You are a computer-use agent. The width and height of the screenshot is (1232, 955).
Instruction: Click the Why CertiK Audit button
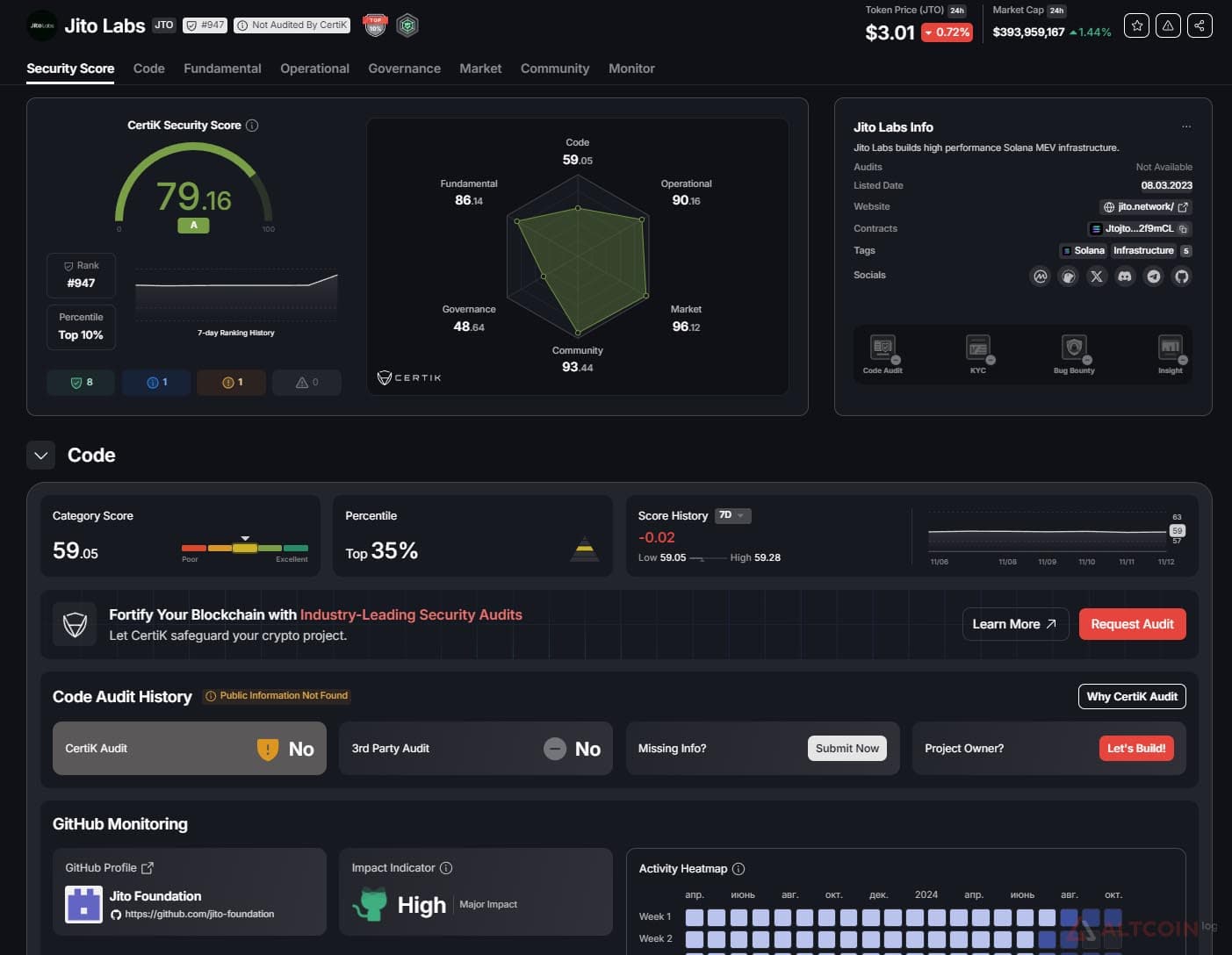(x=1132, y=696)
